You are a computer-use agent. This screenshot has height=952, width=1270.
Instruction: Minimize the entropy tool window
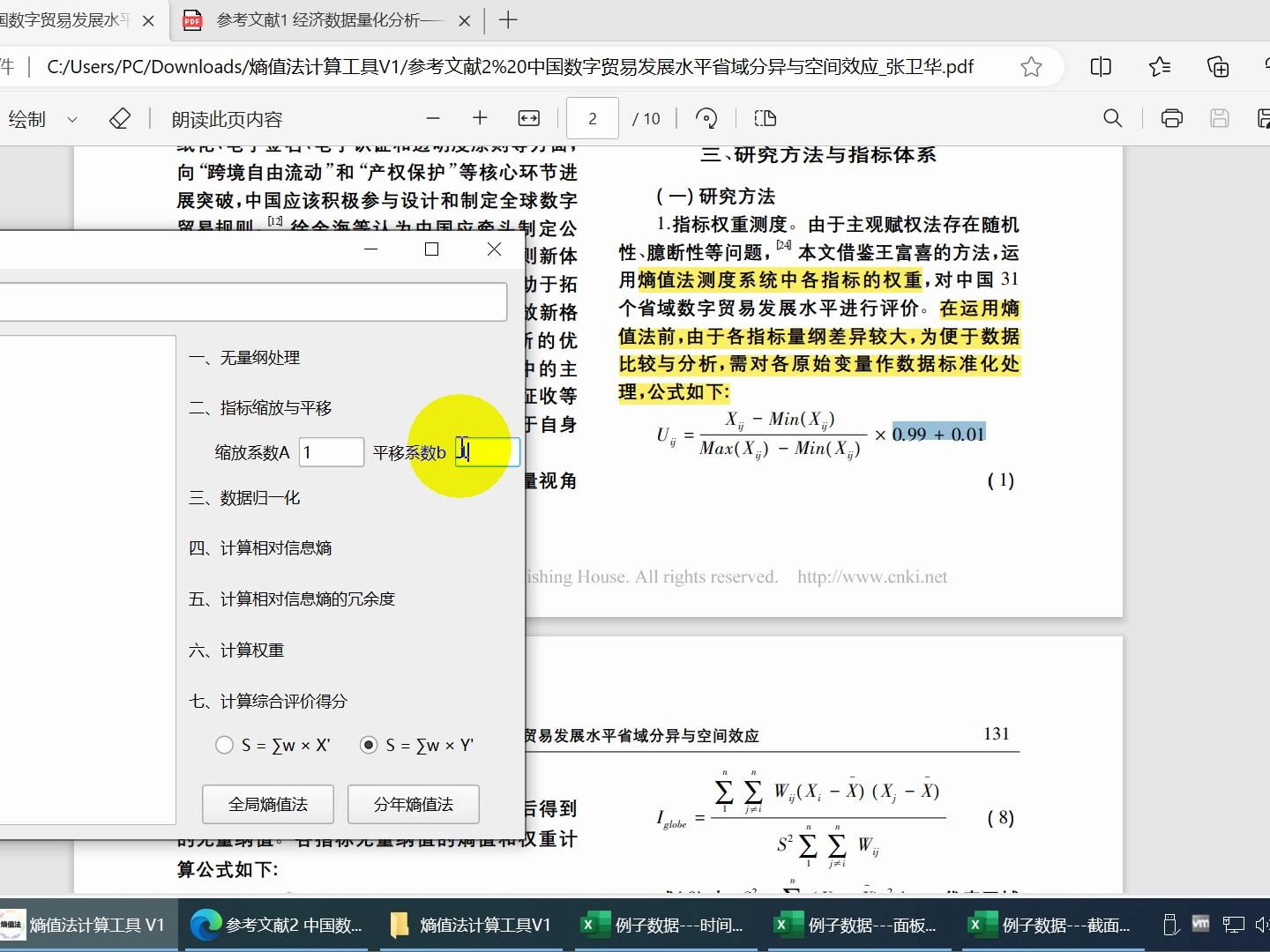click(x=370, y=249)
